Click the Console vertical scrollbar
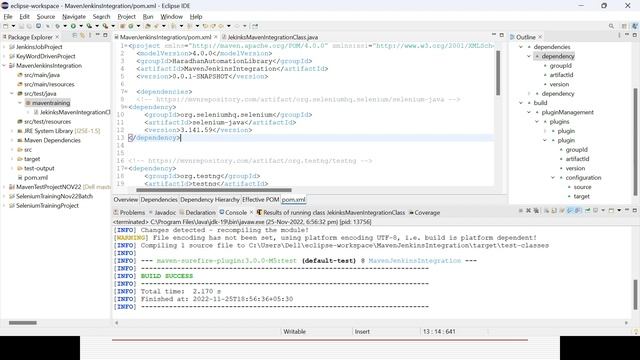640x360 pixels. pos(636,295)
